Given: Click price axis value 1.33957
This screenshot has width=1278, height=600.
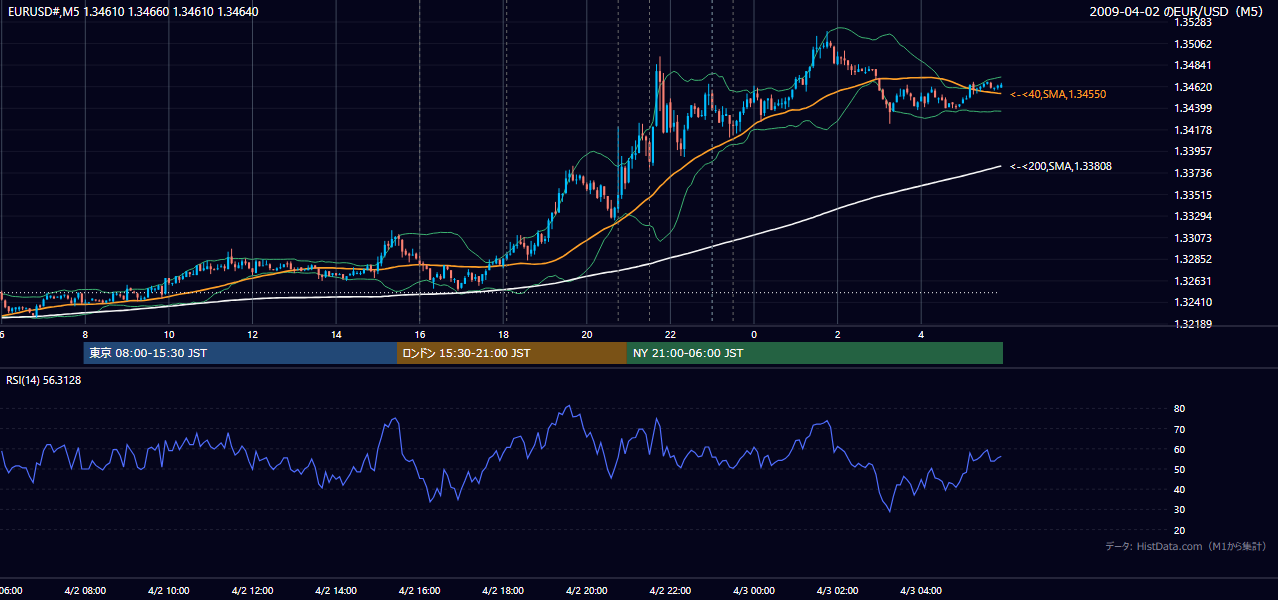Looking at the screenshot, I should [1192, 152].
